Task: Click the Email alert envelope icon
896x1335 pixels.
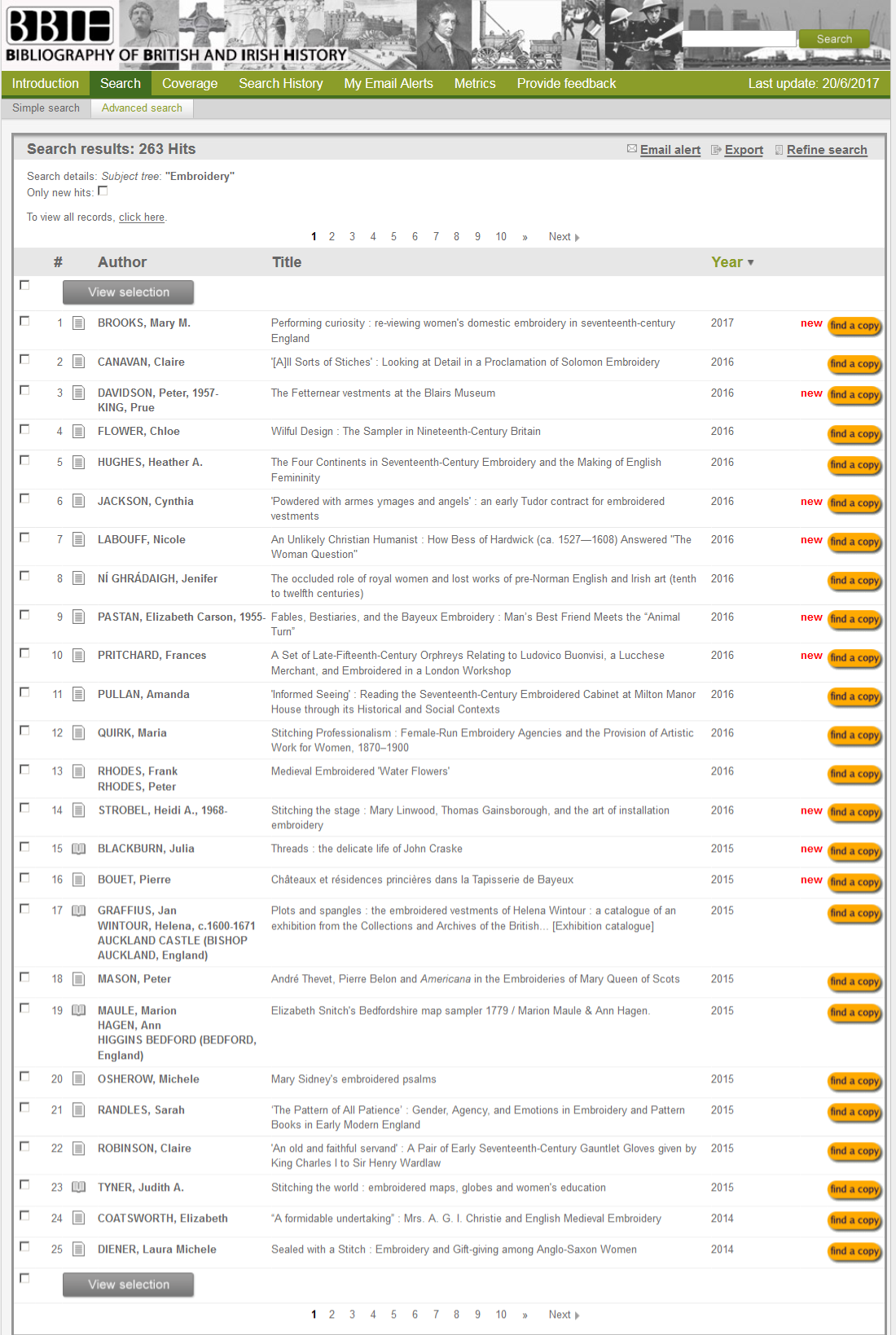Action: click(x=631, y=149)
